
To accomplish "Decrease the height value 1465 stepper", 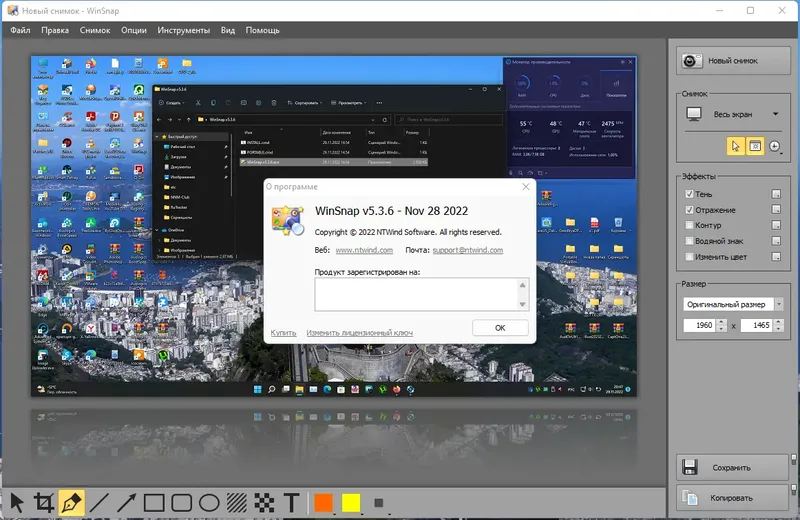I will pyautogui.click(x=779, y=328).
